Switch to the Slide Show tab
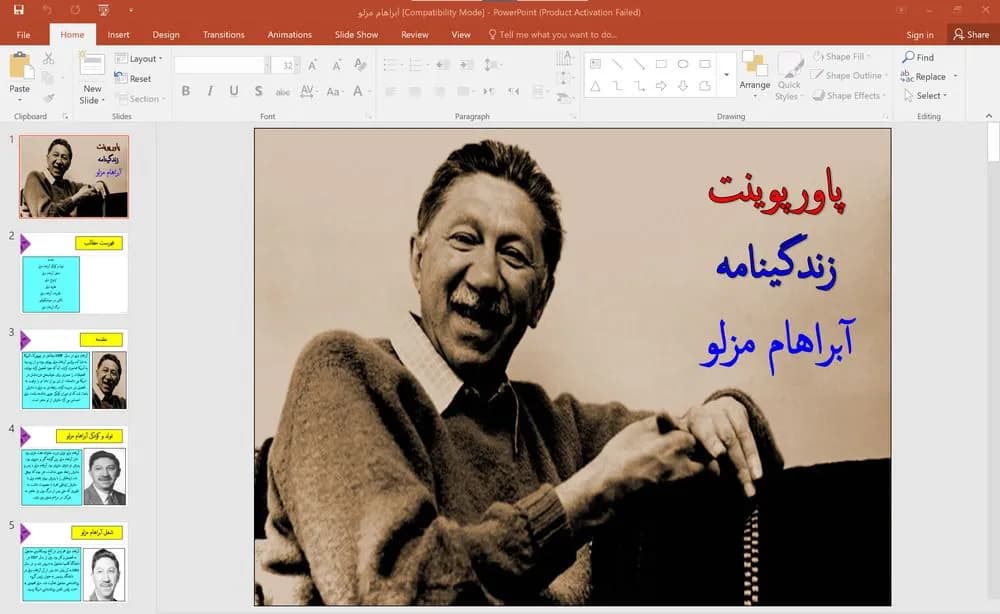This screenshot has height=614, width=1000. pos(356,34)
